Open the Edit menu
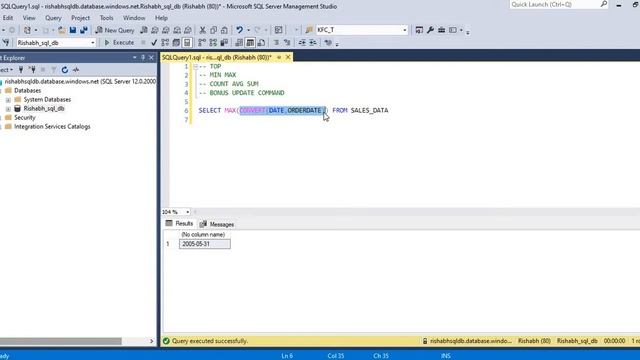The width and height of the screenshot is (640, 360). (7, 18)
